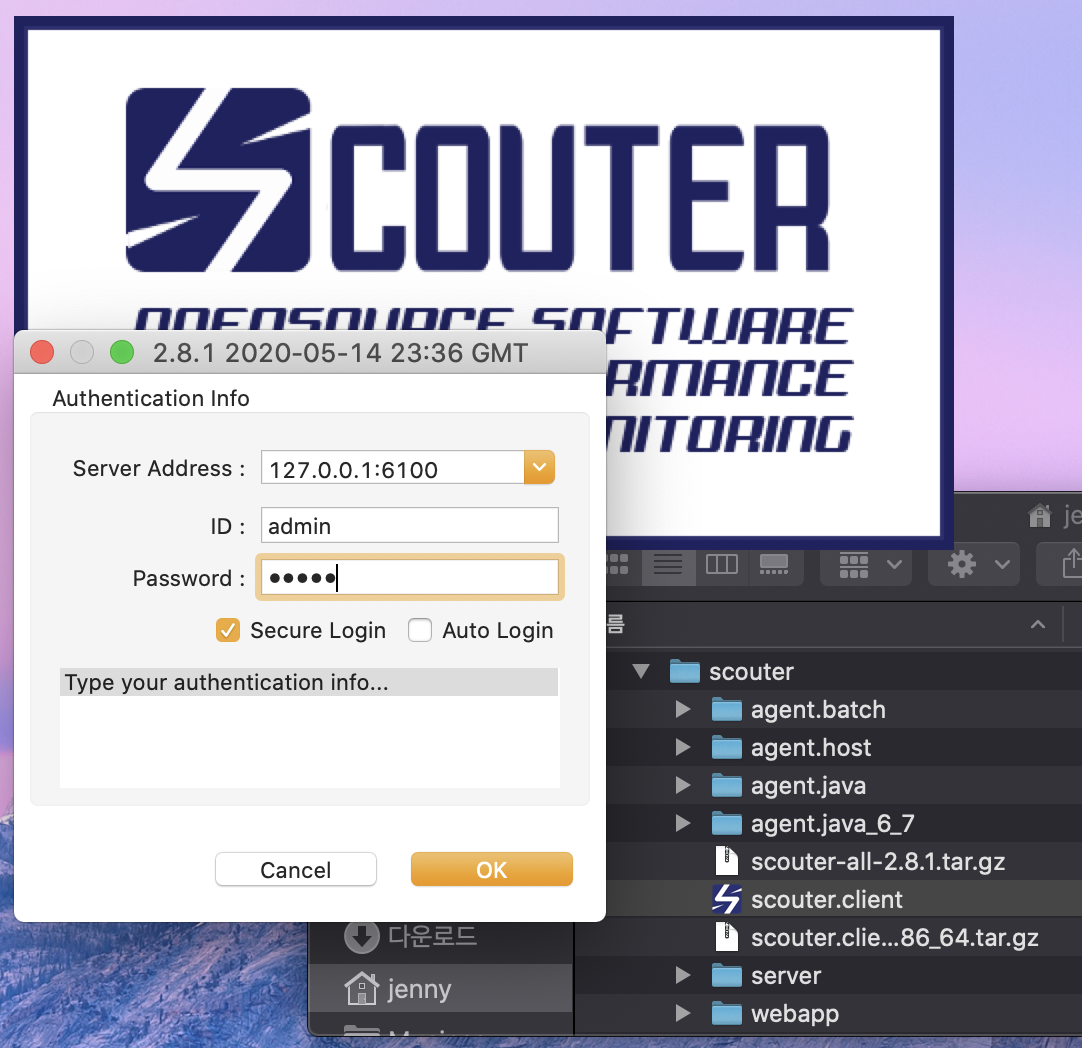This screenshot has width=1082, height=1048.
Task: Uncheck the Secure Login checkbox
Action: click(x=228, y=630)
